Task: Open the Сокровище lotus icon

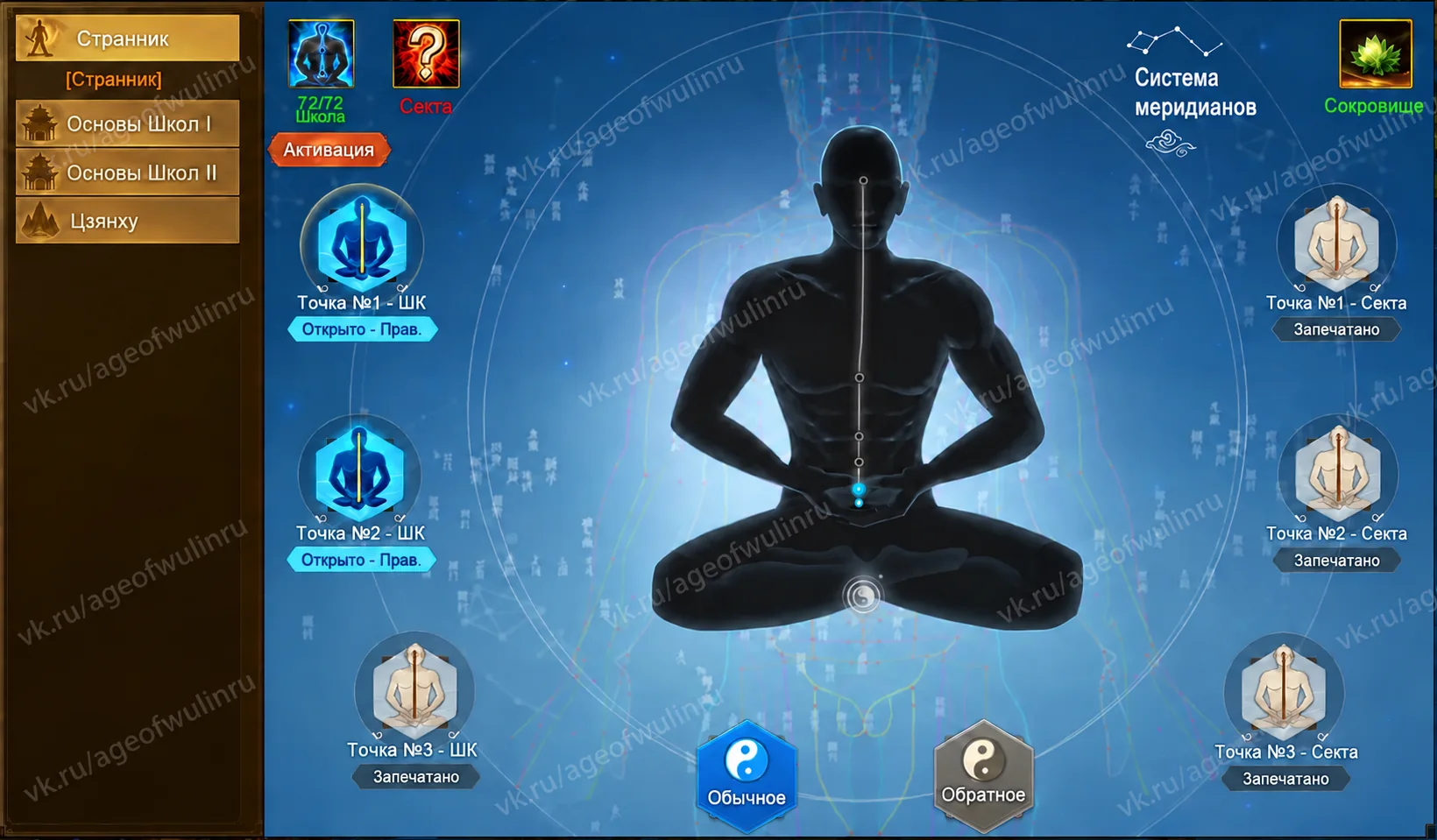Action: tap(1376, 54)
